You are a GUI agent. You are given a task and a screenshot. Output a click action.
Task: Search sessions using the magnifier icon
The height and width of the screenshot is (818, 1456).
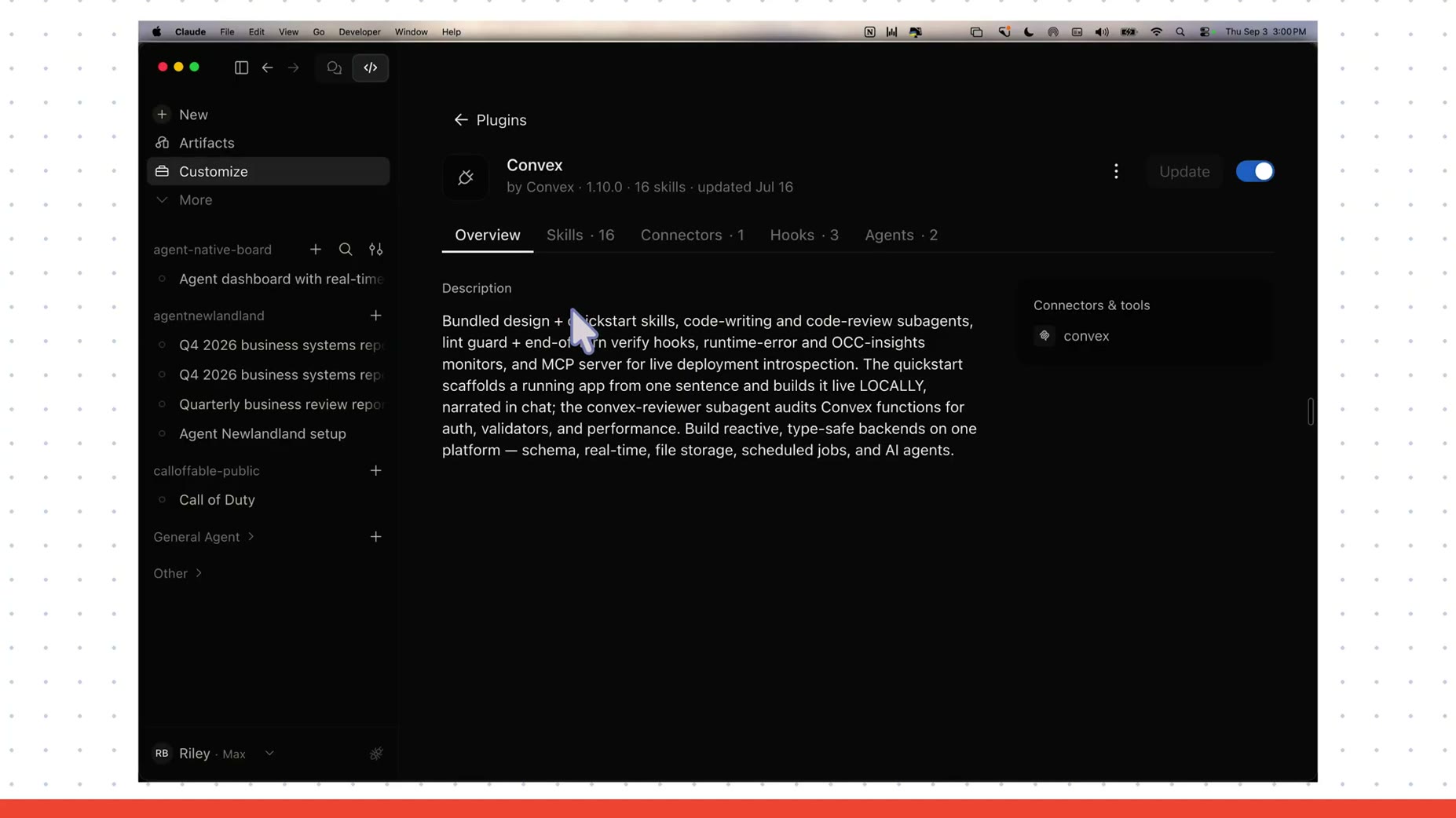(346, 250)
